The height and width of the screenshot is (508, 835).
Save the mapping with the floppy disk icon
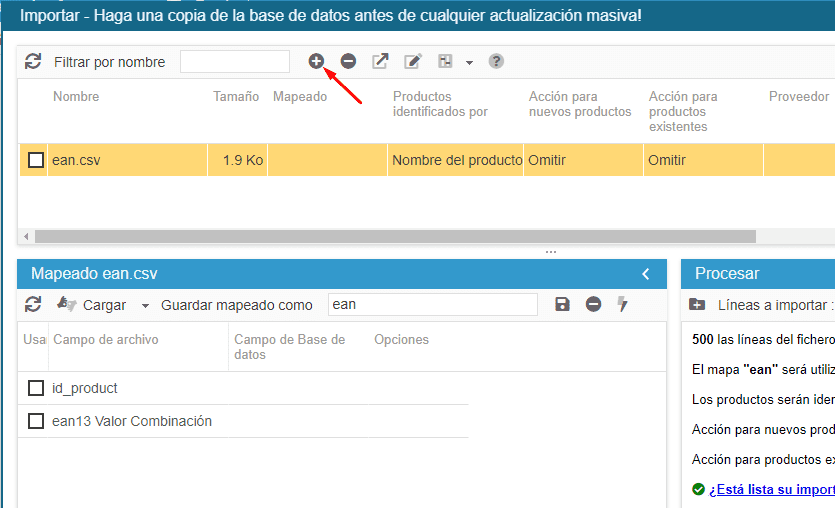tap(562, 304)
